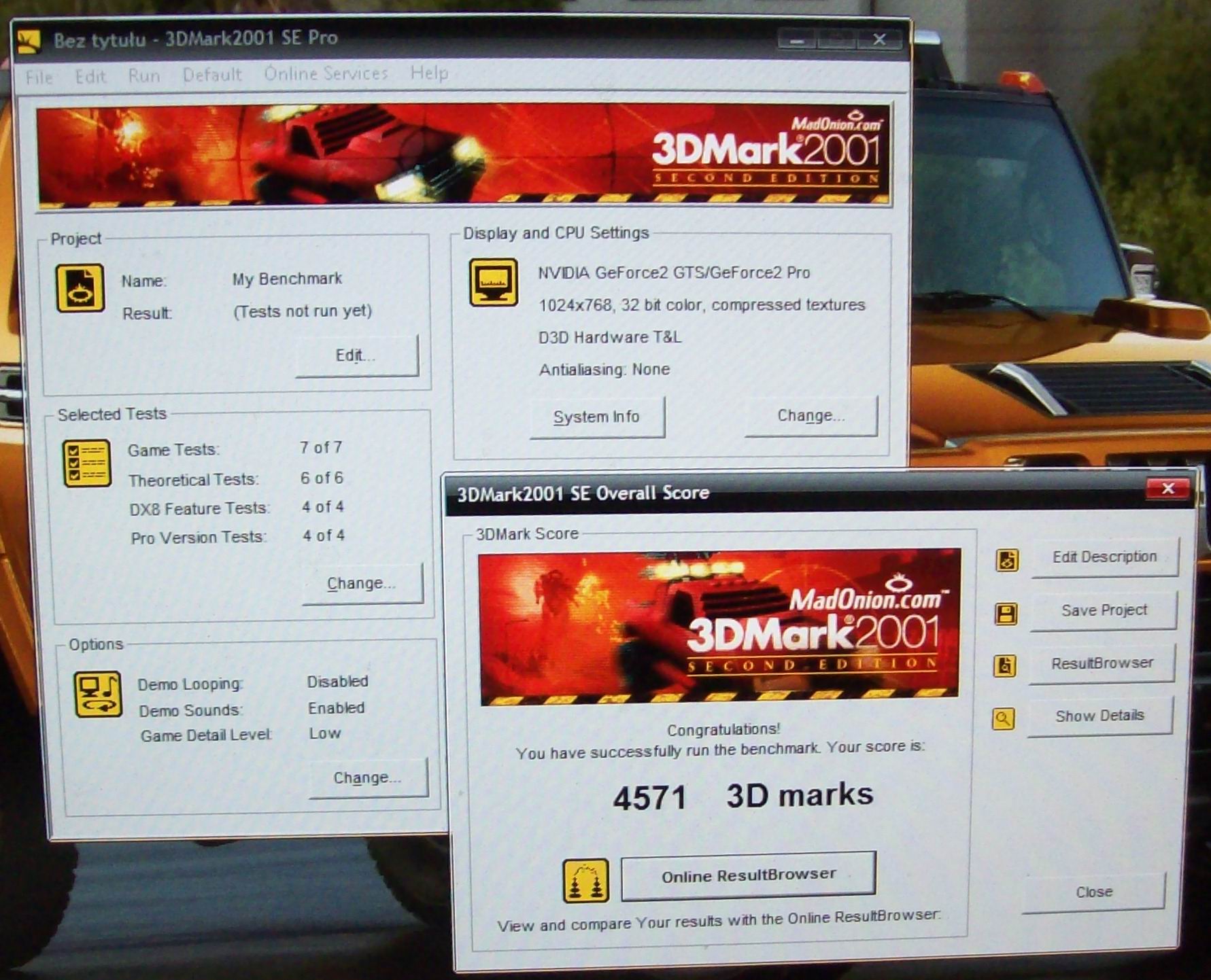Click the 3DMark2001 banner in score dialog

tap(720, 627)
